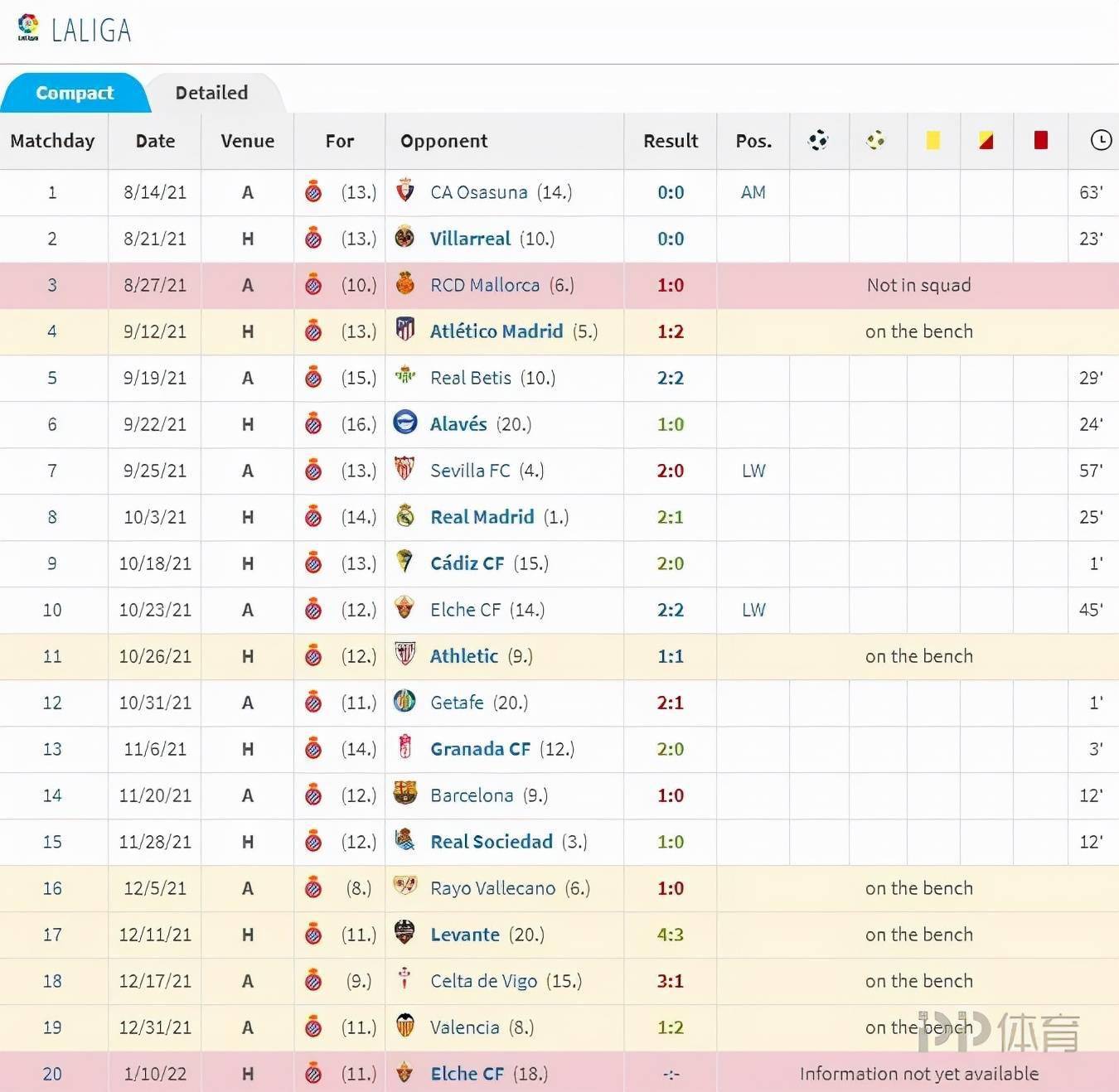Image resolution: width=1119 pixels, height=1092 pixels.
Task: Click the Atlético Madrid club crest
Action: [404, 330]
